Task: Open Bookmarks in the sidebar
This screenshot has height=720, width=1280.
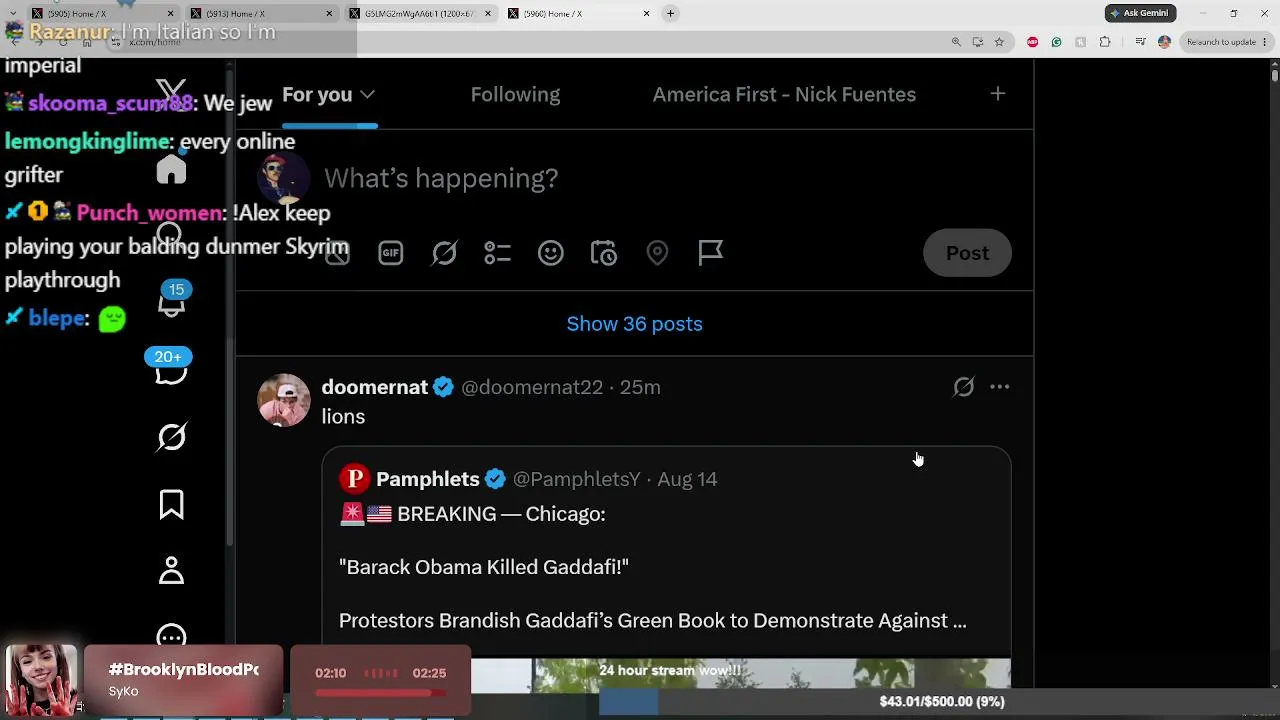Action: 171,504
